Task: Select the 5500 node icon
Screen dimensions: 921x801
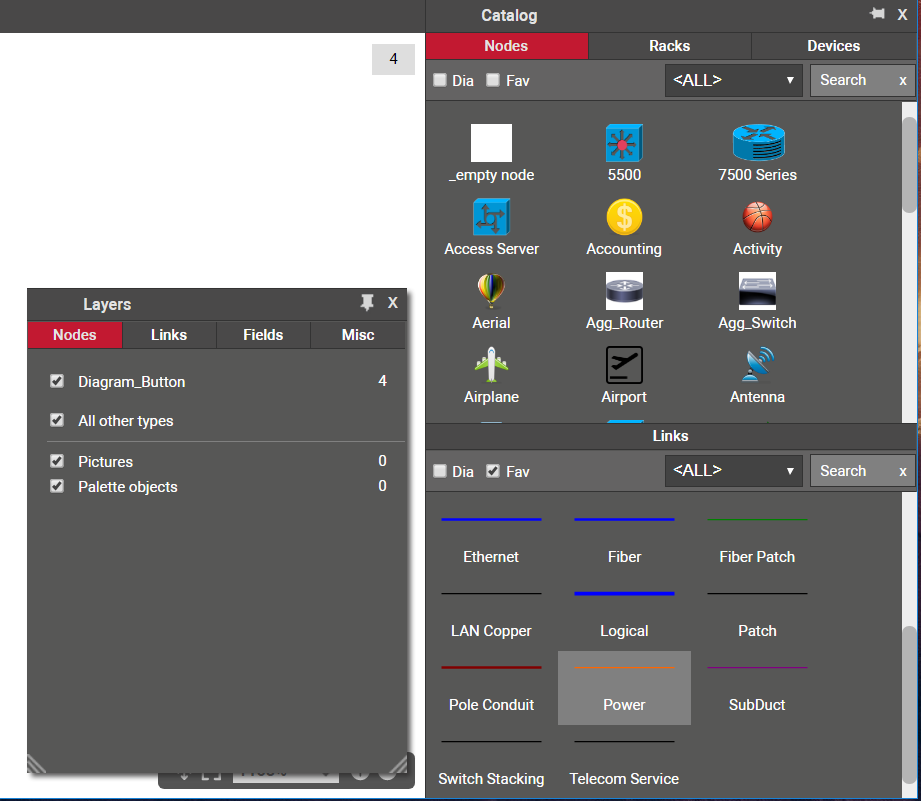Action: [624, 144]
